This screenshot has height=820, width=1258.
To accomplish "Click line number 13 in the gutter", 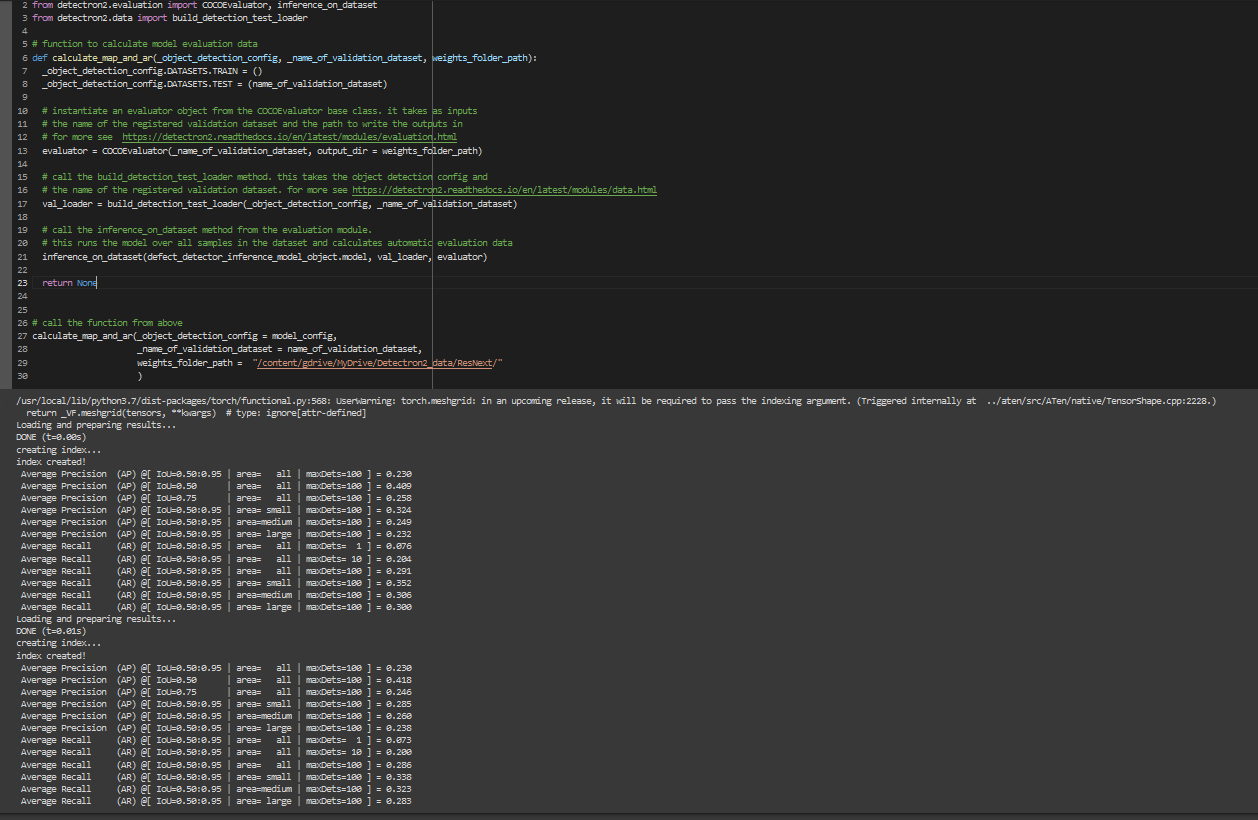I will point(22,151).
